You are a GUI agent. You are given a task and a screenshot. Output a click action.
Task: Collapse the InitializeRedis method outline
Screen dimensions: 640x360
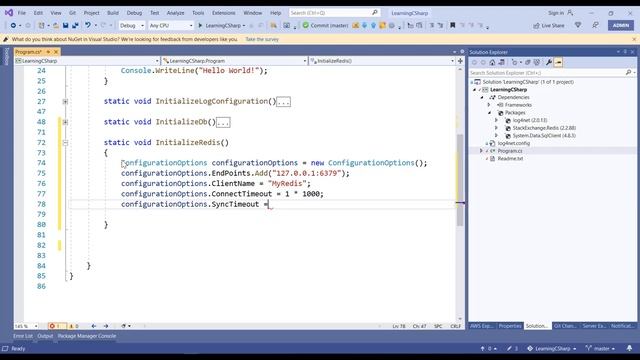pyautogui.click(x=65, y=142)
